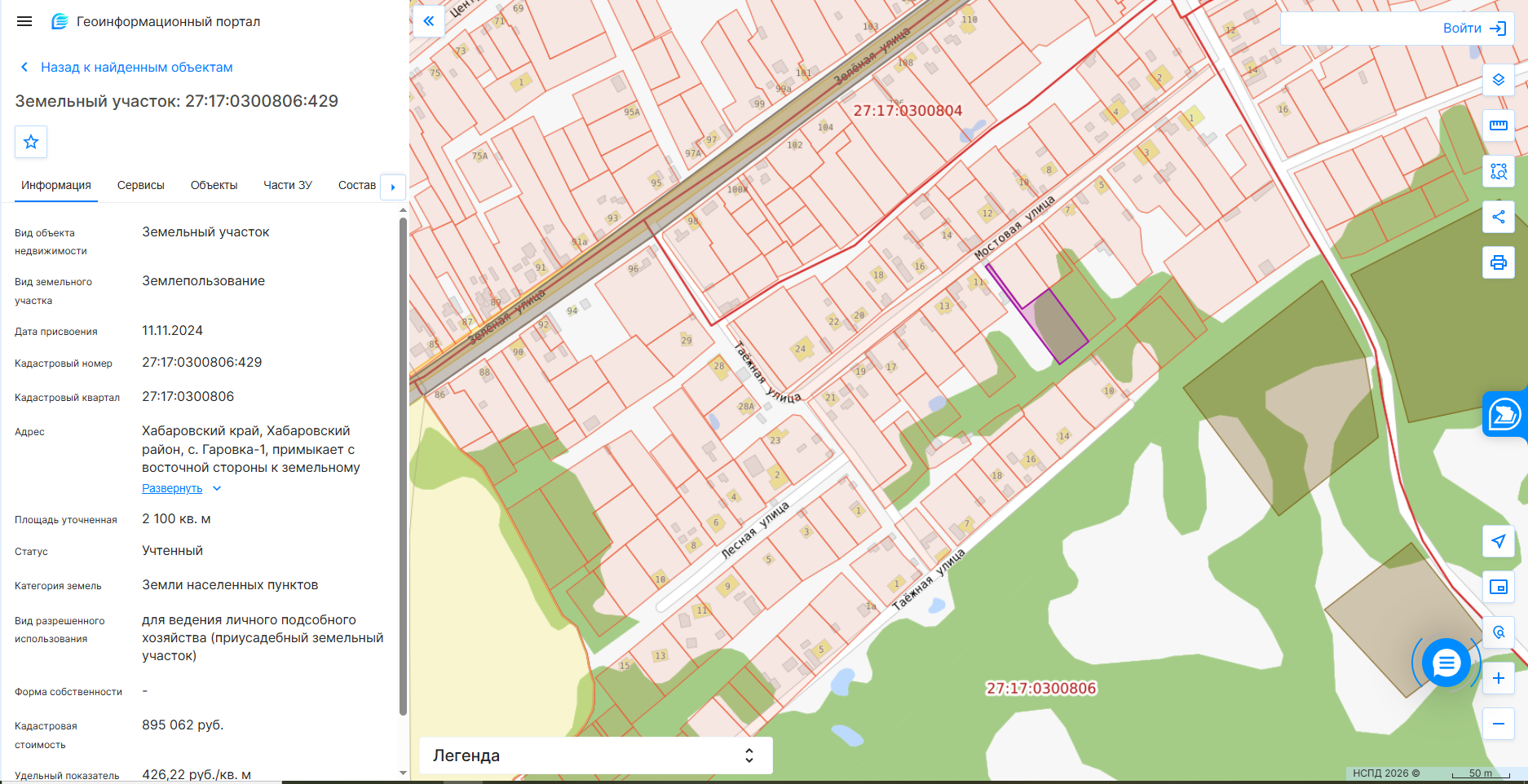Image resolution: width=1528 pixels, height=784 pixels.
Task: Open the hamburger main menu
Action: (24, 21)
